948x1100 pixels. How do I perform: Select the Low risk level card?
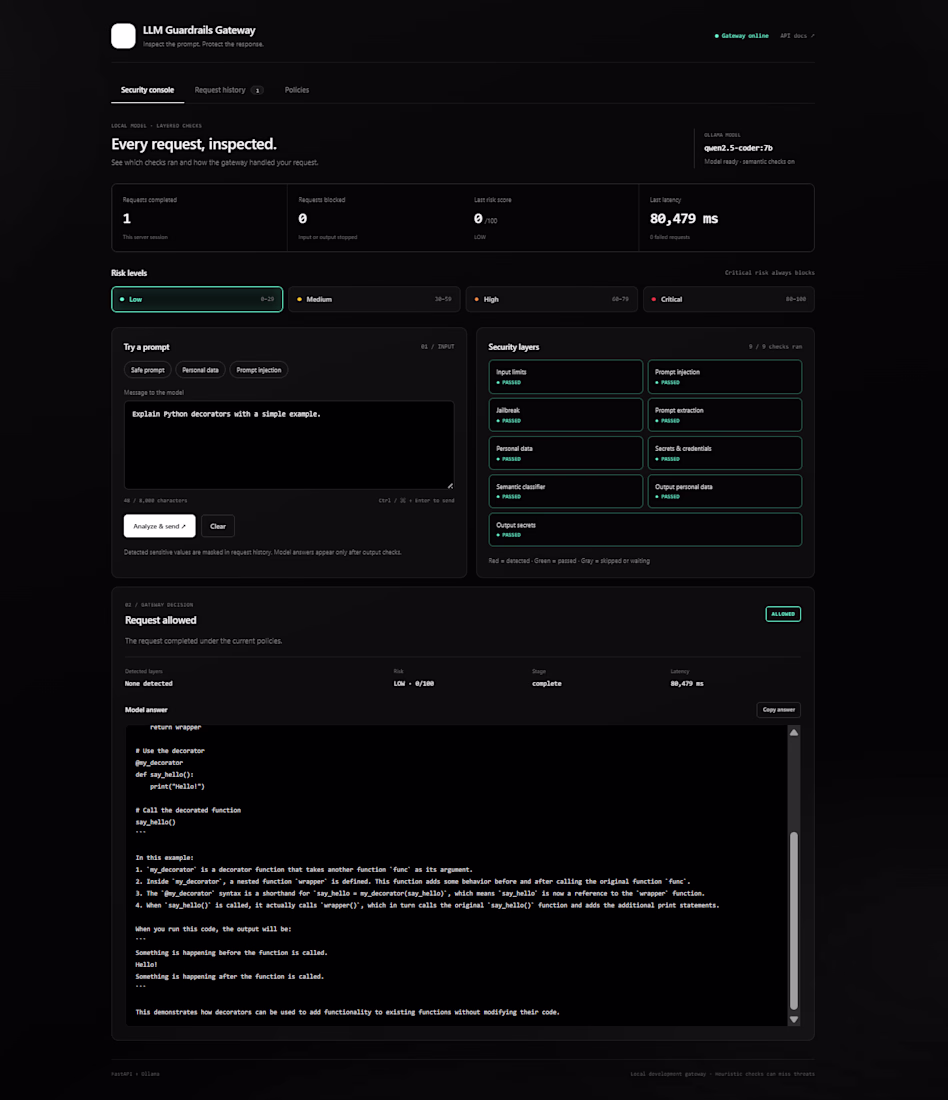point(197,300)
